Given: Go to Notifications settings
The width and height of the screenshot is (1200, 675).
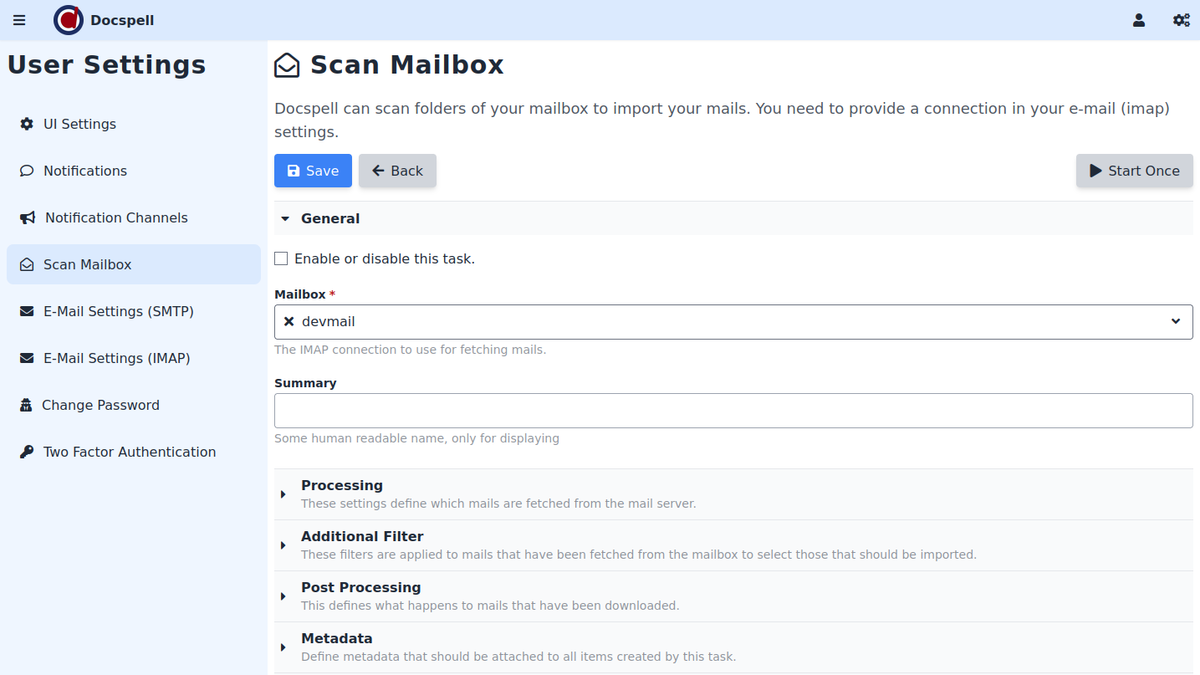Looking at the screenshot, I should click(85, 171).
